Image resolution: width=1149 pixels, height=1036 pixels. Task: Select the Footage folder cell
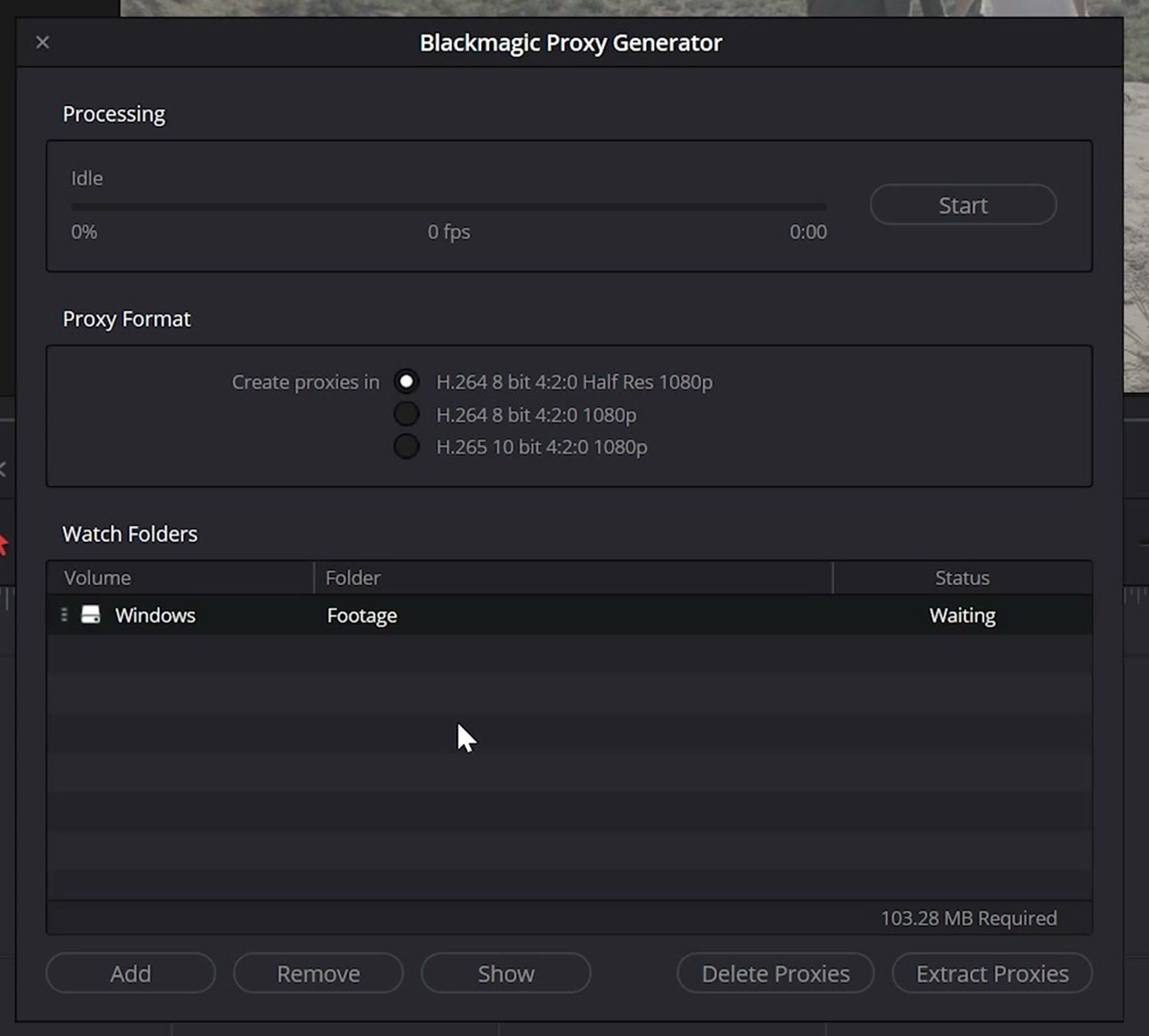[362, 616]
